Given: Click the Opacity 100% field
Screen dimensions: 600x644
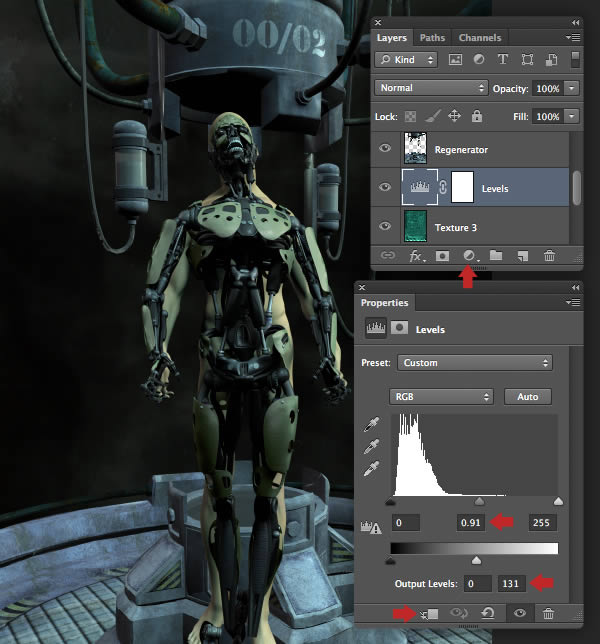Looking at the screenshot, I should (x=548, y=89).
